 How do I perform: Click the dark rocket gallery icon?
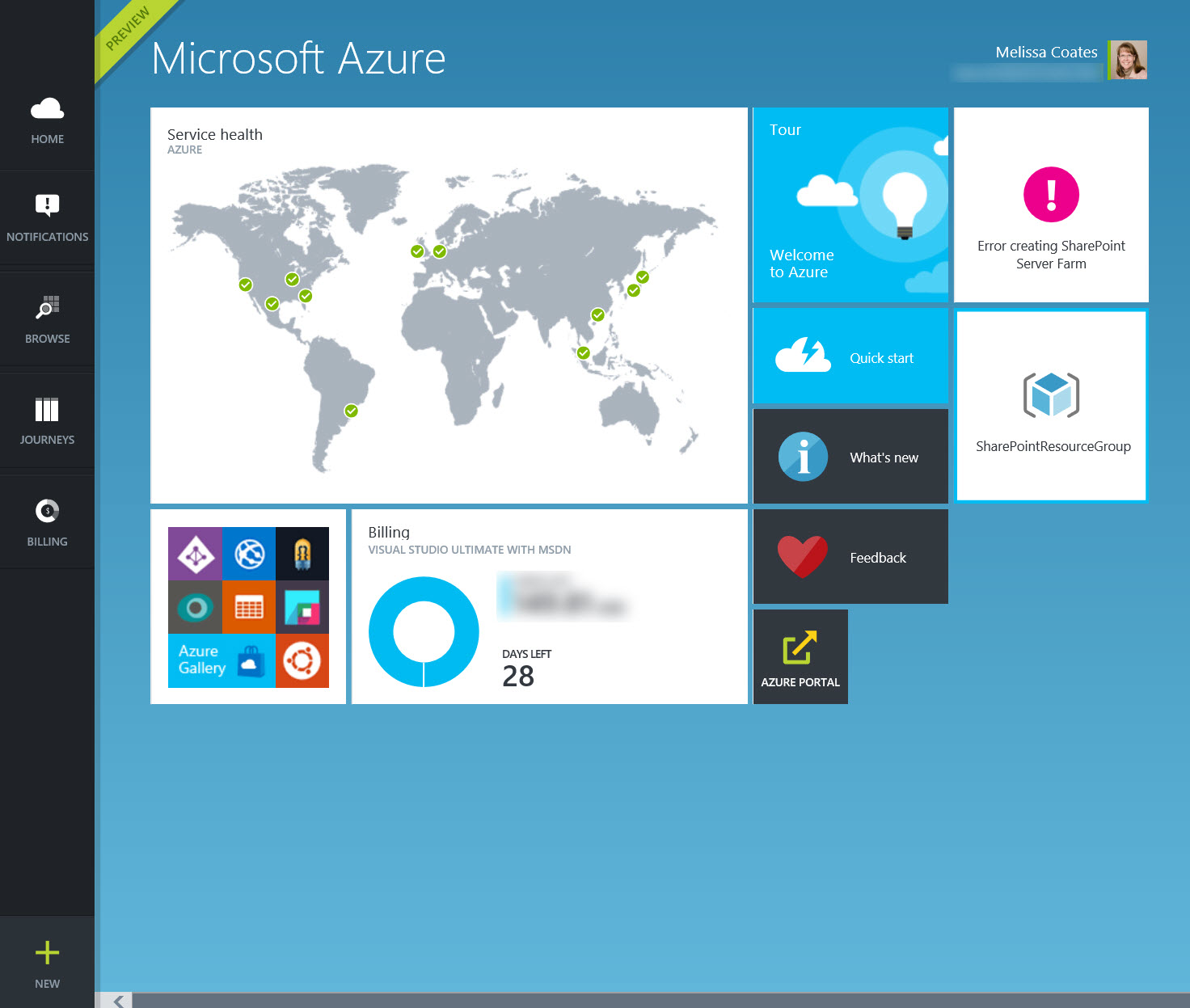(302, 554)
